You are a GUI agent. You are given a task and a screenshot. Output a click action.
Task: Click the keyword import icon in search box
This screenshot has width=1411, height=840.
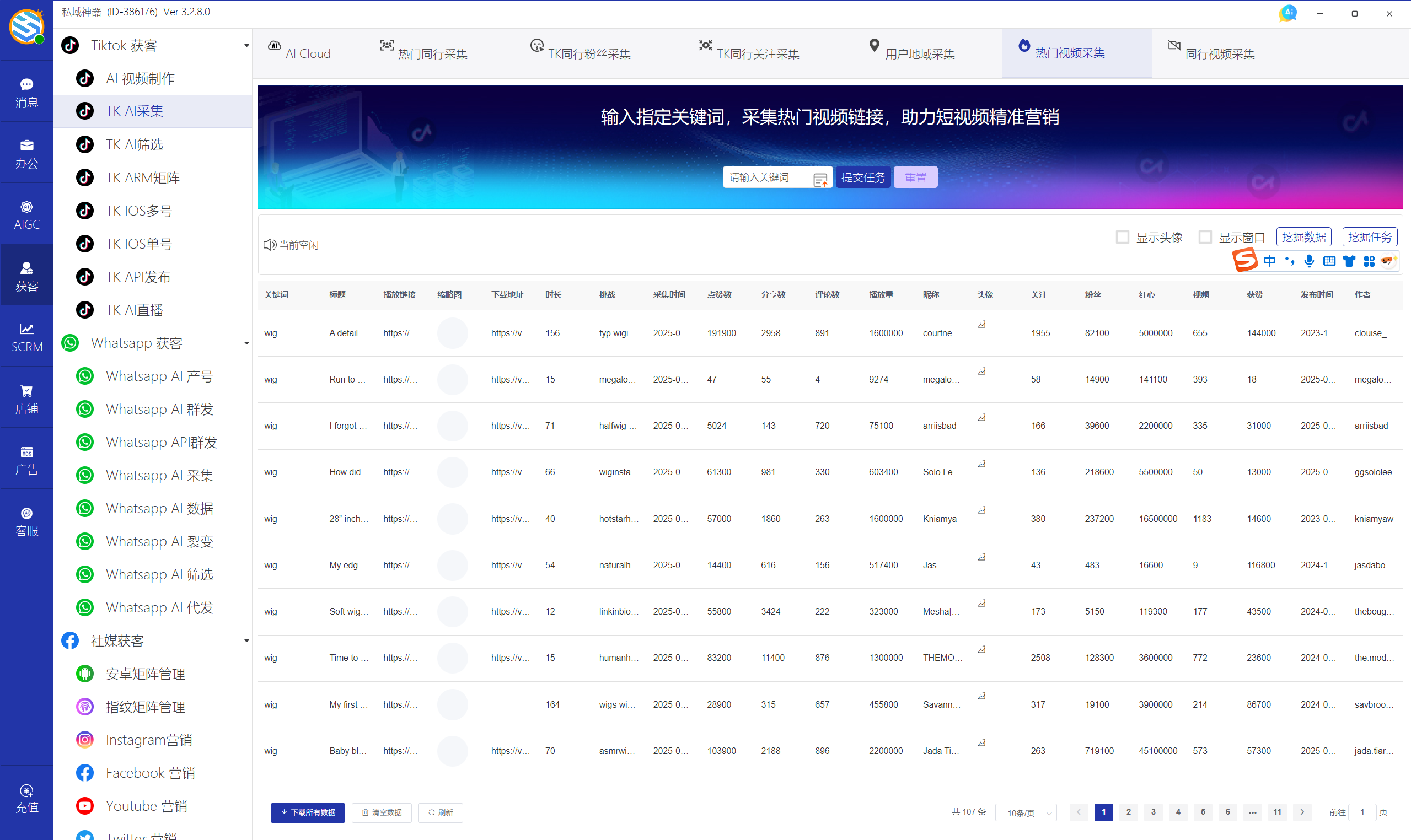[x=820, y=180]
